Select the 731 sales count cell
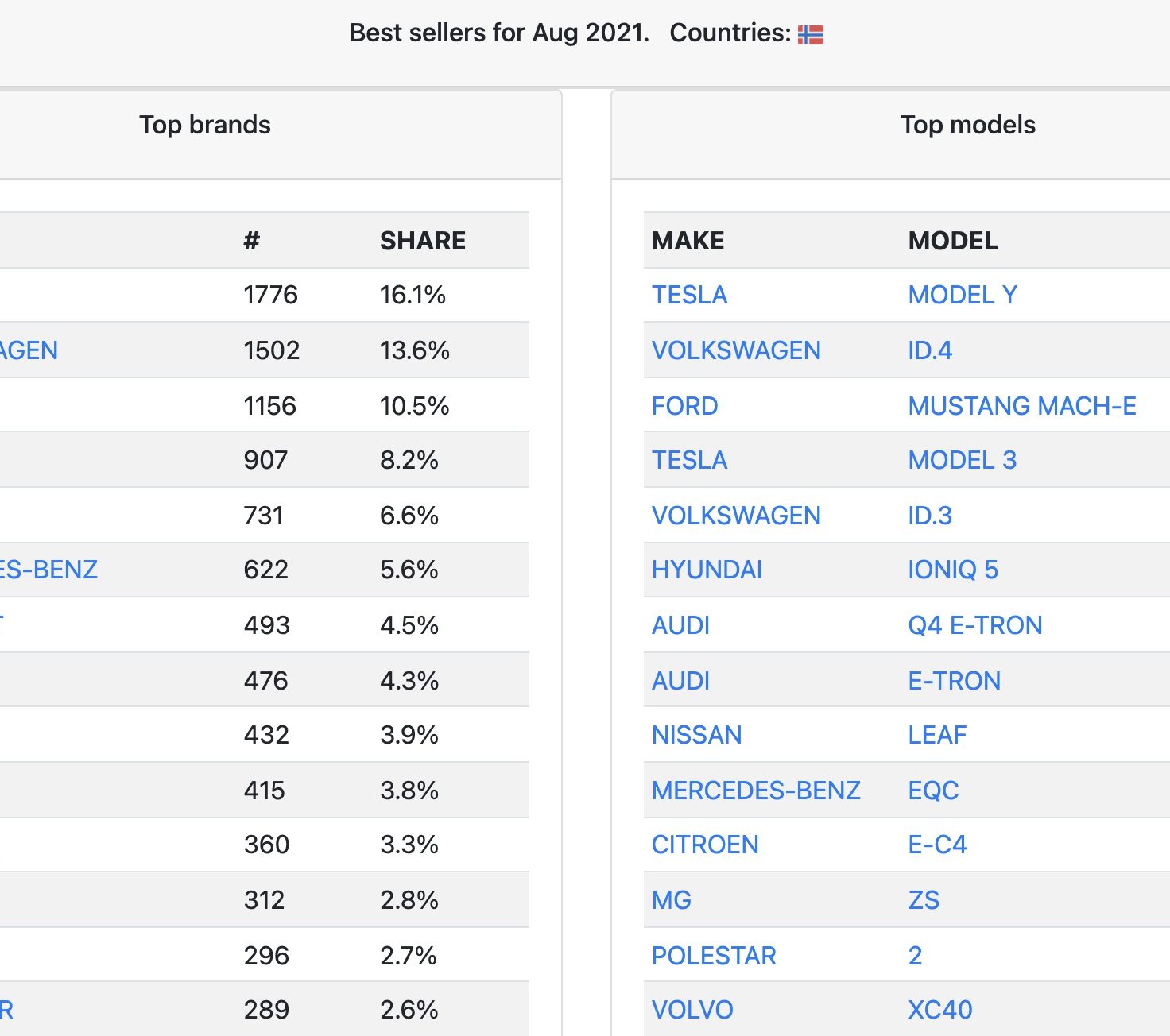The height and width of the screenshot is (1036, 1170). [264, 516]
